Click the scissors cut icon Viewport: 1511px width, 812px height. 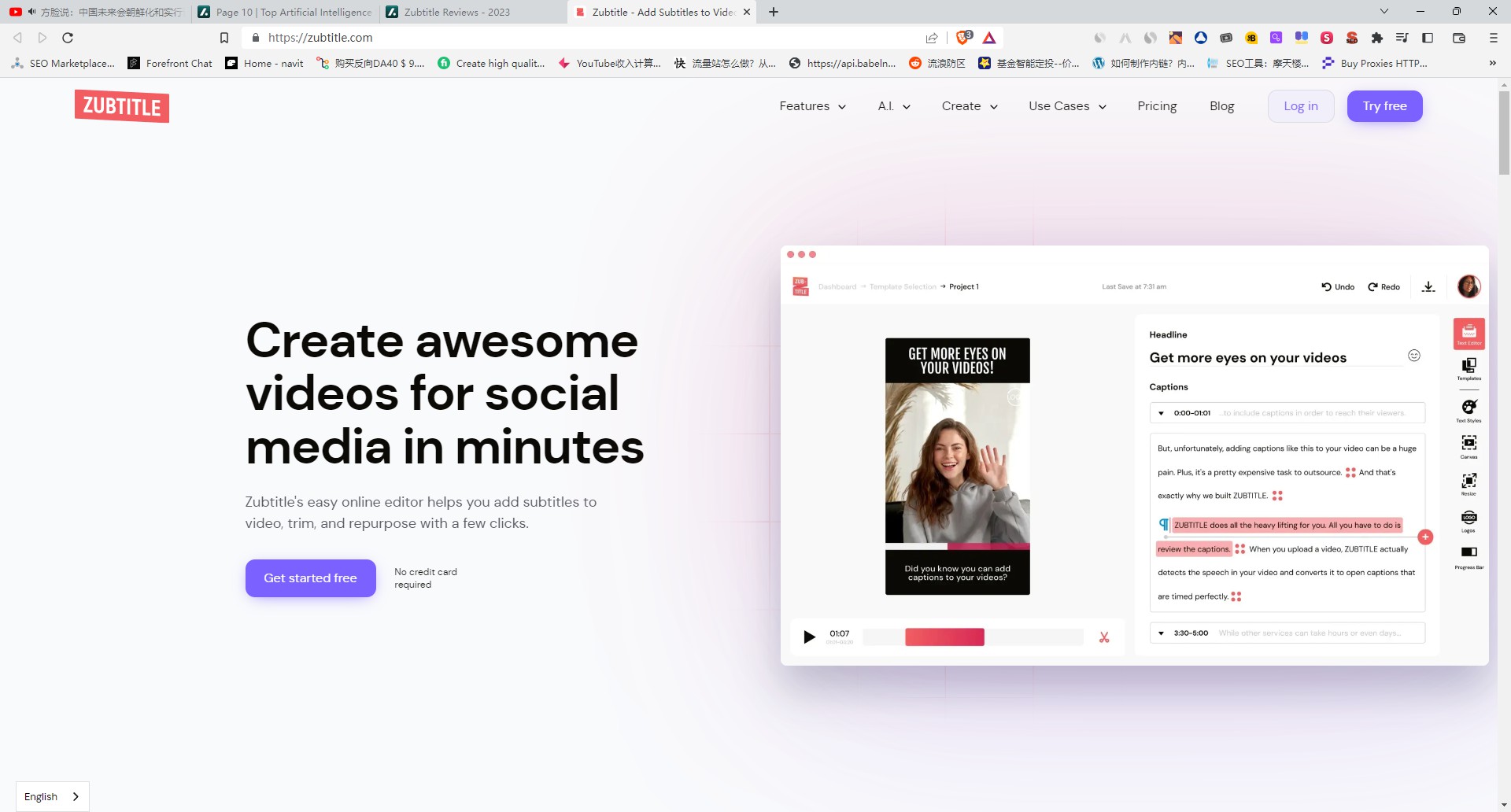pos(1104,637)
